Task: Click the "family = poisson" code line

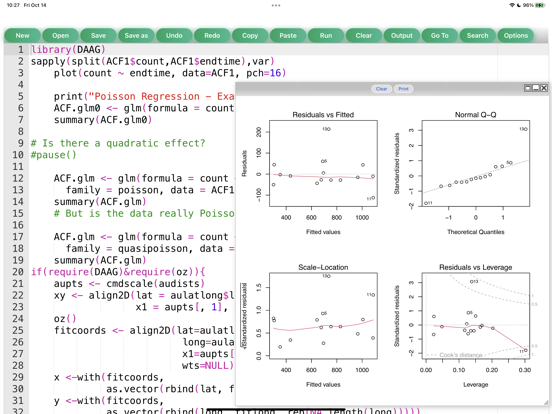Action: point(150,190)
